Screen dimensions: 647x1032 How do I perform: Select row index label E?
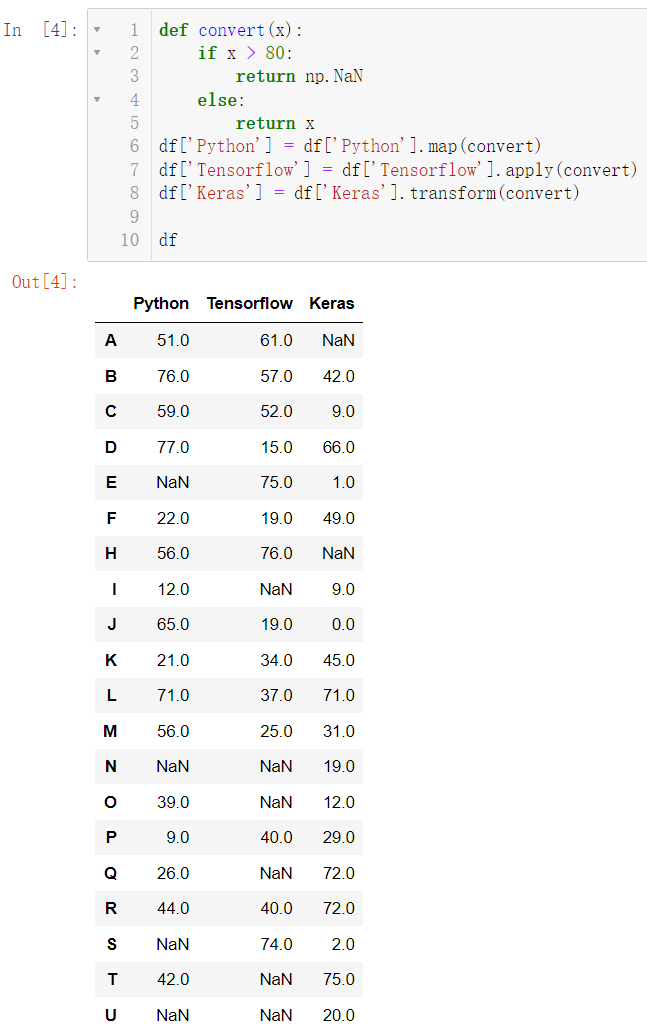[x=111, y=482]
